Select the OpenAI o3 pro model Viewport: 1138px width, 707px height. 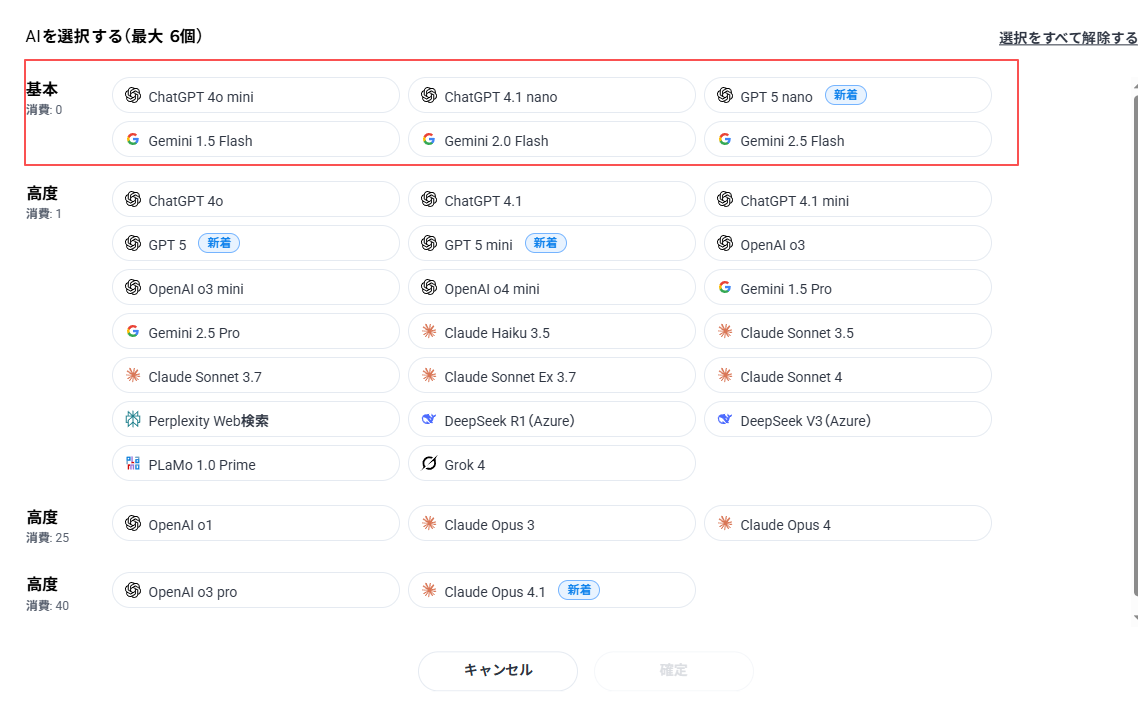pos(255,591)
